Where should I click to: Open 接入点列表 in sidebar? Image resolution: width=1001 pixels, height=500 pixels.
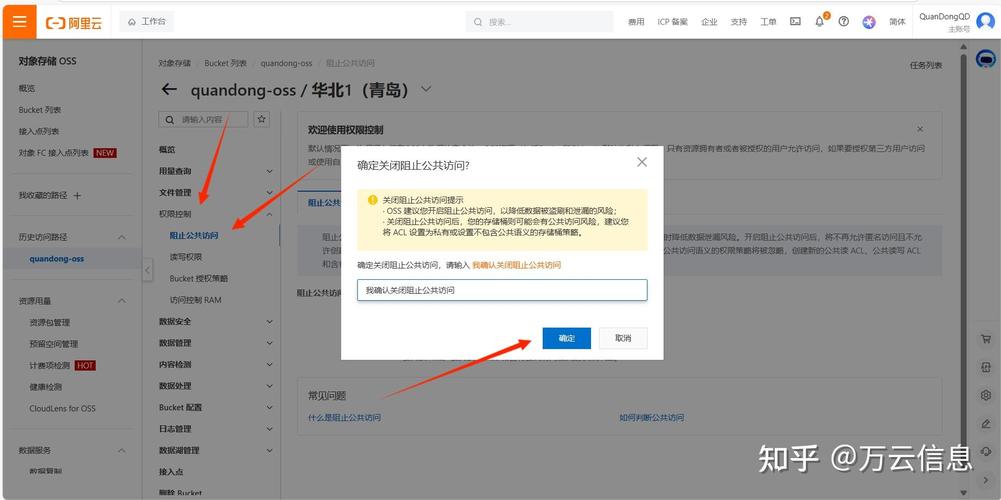39,132
